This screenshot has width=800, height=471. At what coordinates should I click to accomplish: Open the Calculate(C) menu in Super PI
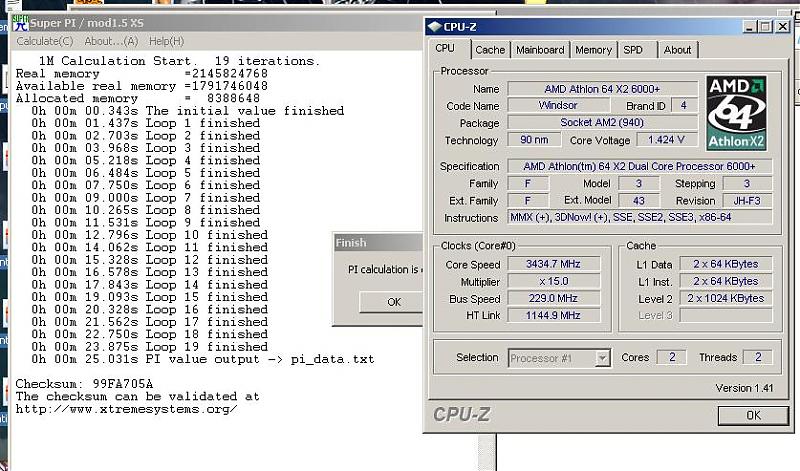(44, 41)
